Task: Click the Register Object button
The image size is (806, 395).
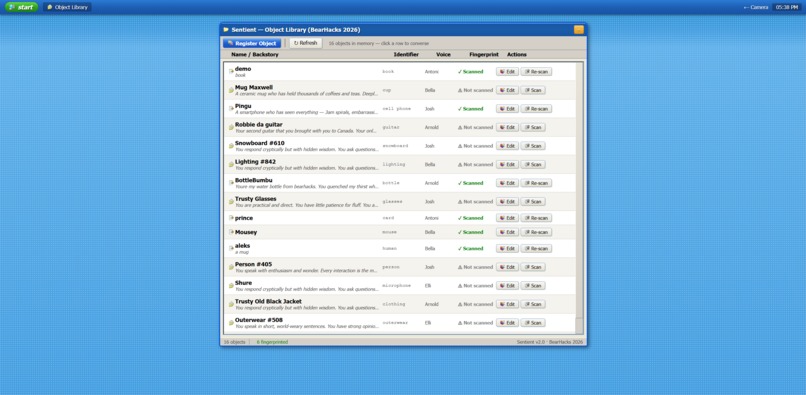Action: (x=252, y=43)
